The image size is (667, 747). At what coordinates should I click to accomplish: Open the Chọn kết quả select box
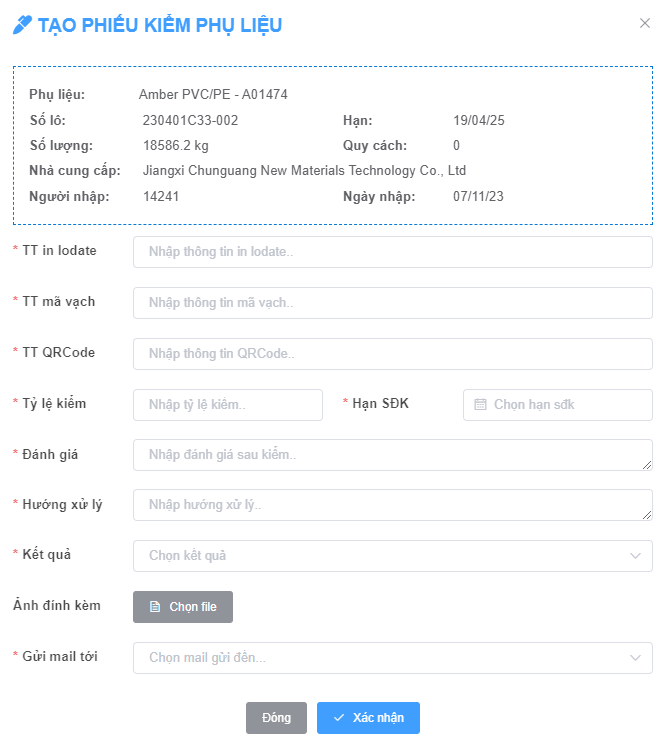coord(380,556)
